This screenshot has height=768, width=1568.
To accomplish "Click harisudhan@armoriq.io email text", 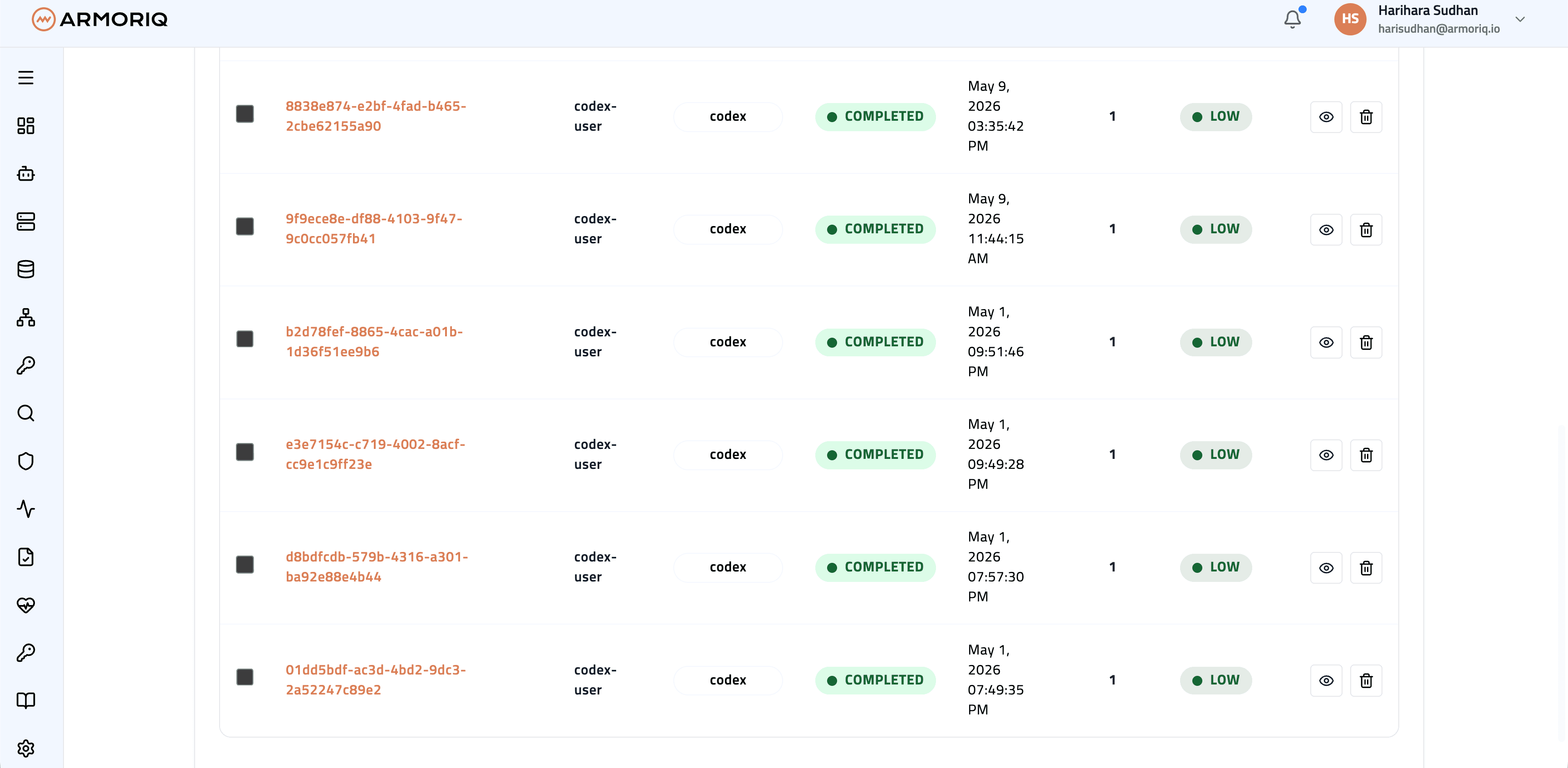I will [x=1438, y=29].
